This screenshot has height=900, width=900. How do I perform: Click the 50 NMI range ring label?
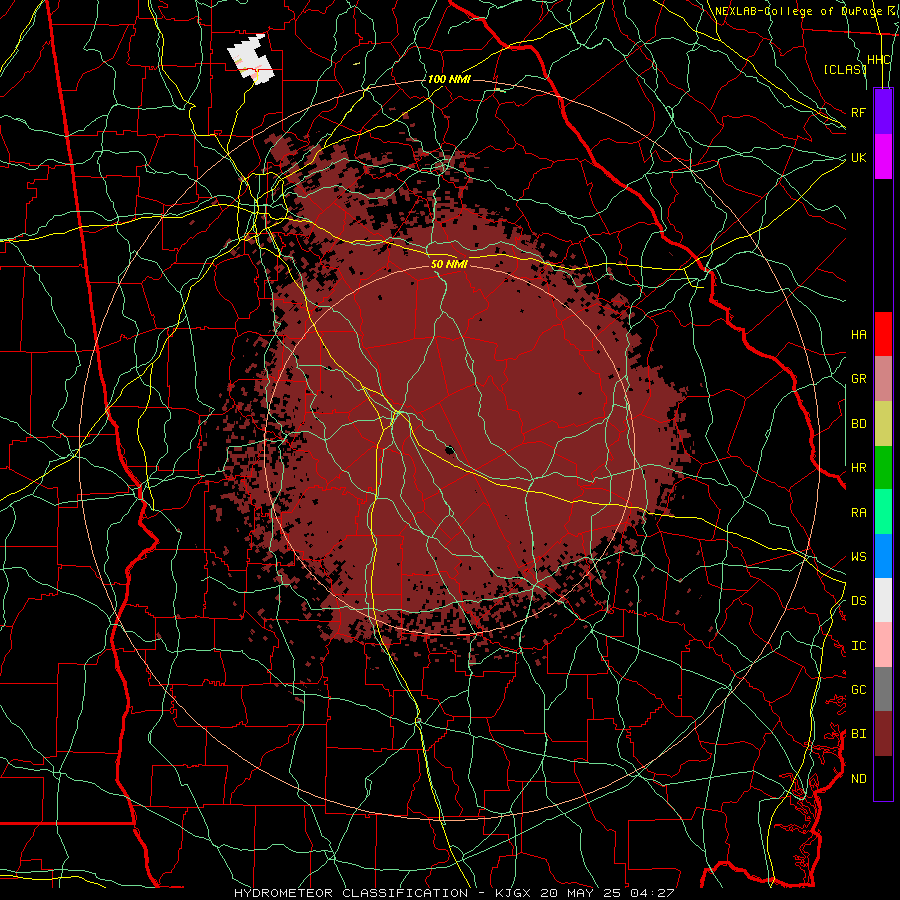(x=449, y=264)
